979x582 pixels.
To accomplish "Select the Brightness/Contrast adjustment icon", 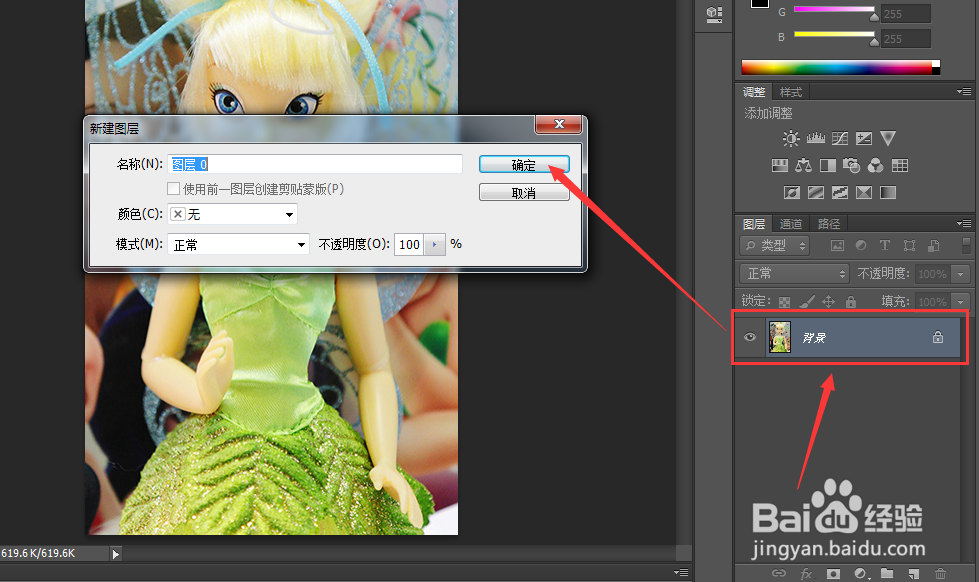I will pos(790,138).
